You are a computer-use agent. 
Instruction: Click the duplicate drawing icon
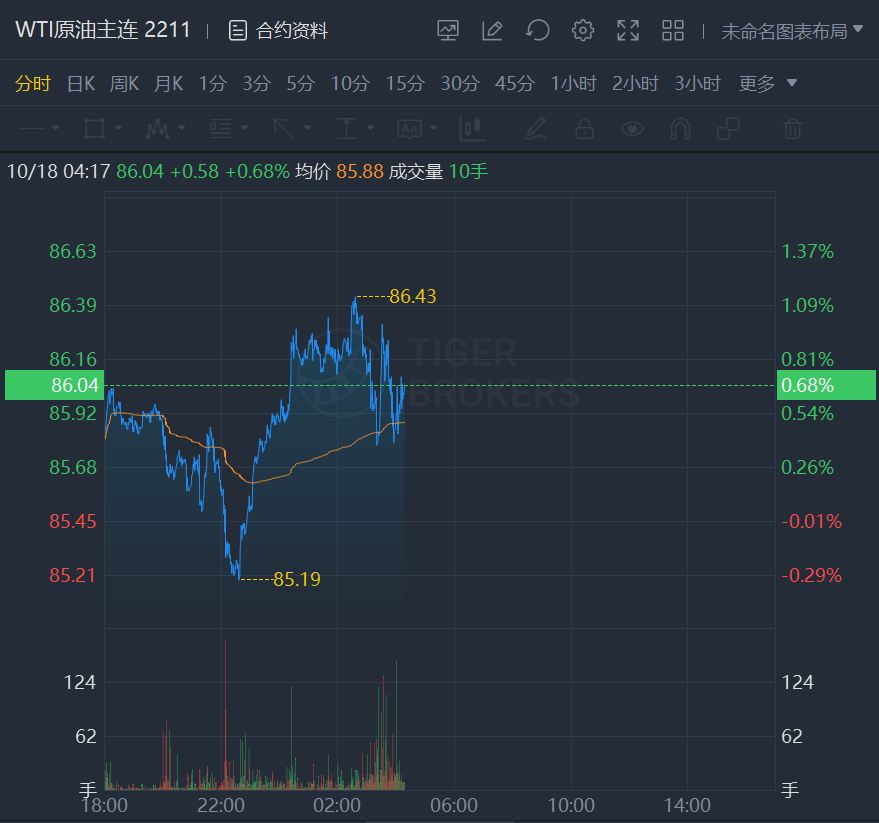(728, 128)
